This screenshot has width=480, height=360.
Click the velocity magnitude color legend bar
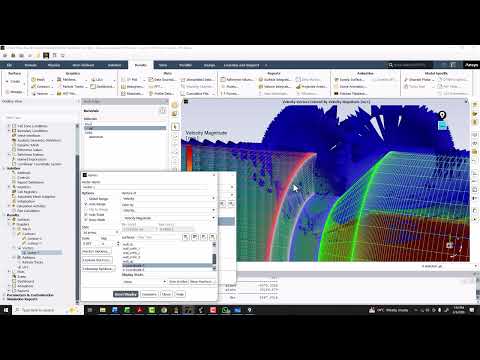[189, 158]
